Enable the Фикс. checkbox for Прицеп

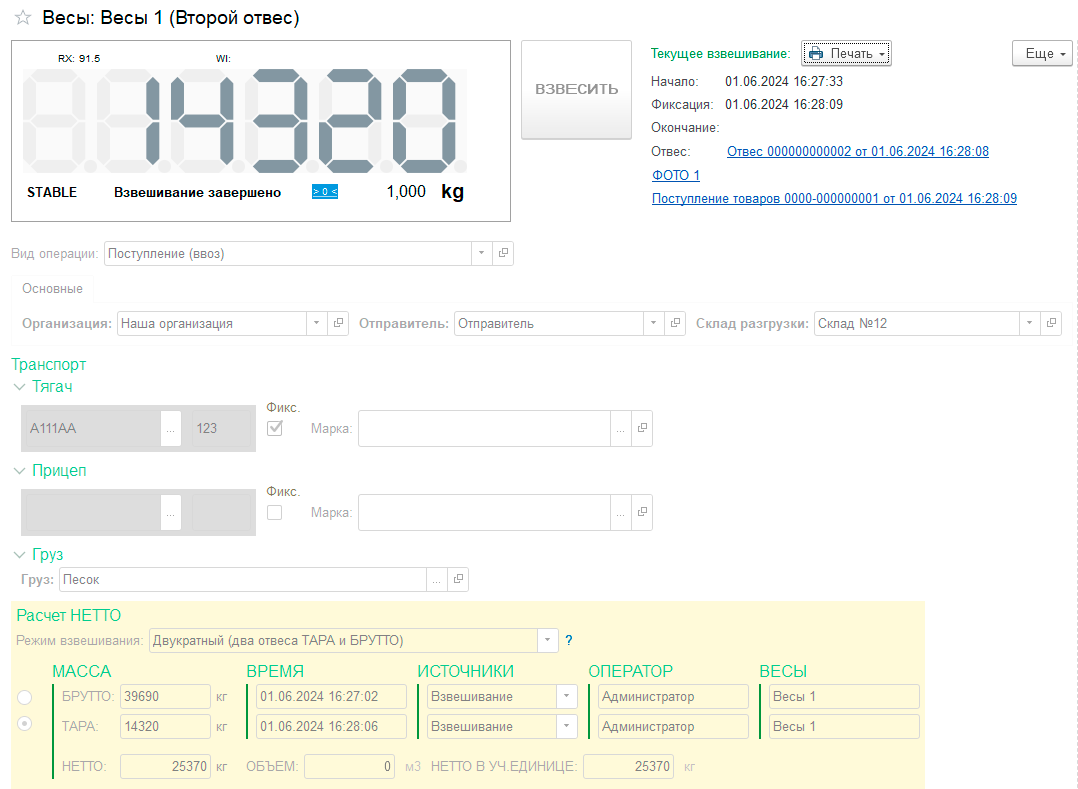point(275,512)
